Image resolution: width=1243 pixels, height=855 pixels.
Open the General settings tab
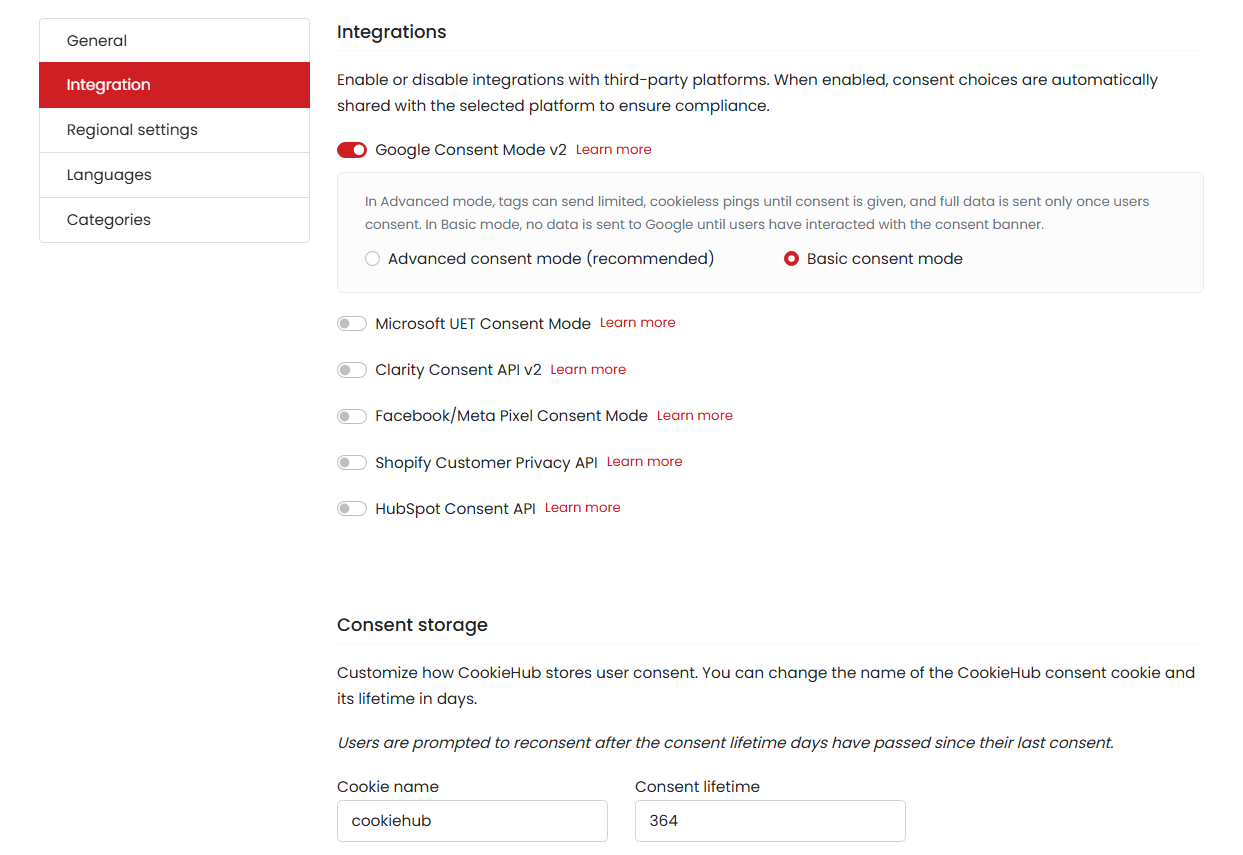174,41
